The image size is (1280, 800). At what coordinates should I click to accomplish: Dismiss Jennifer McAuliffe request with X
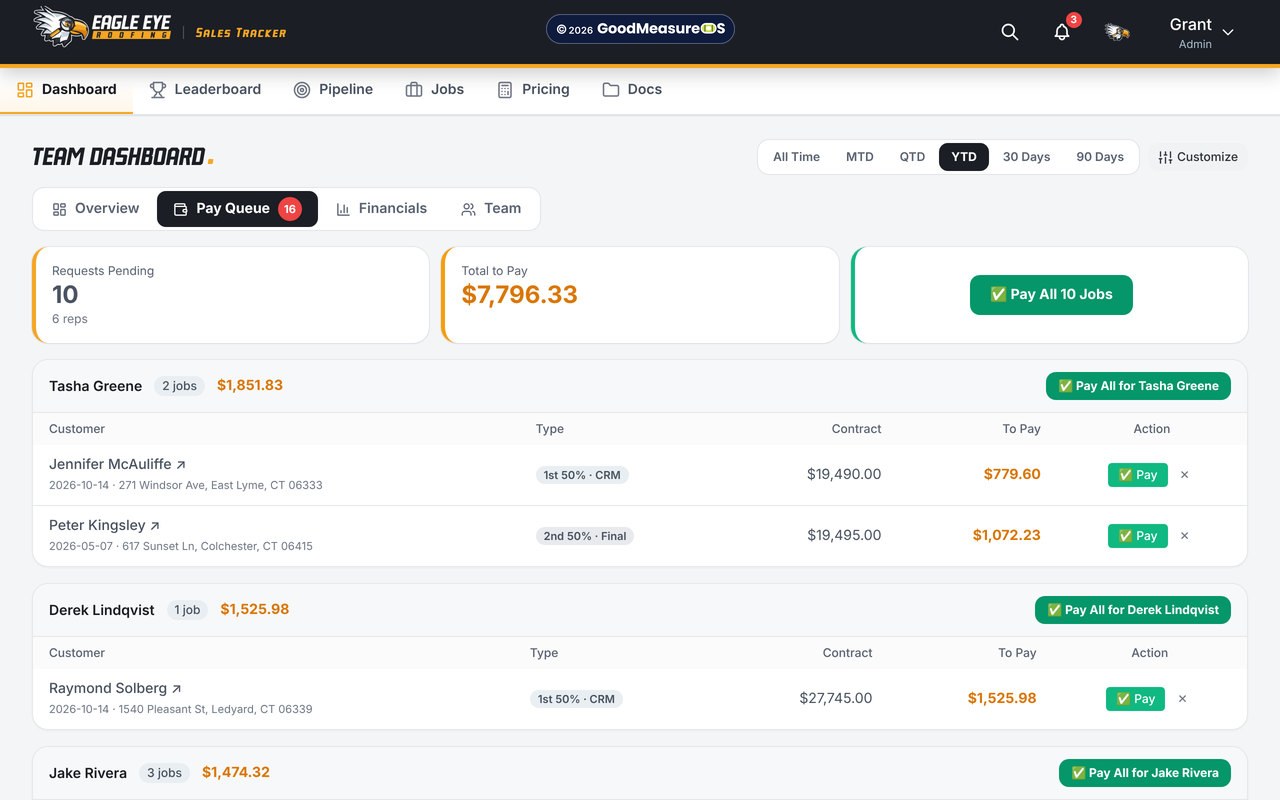tap(1185, 475)
